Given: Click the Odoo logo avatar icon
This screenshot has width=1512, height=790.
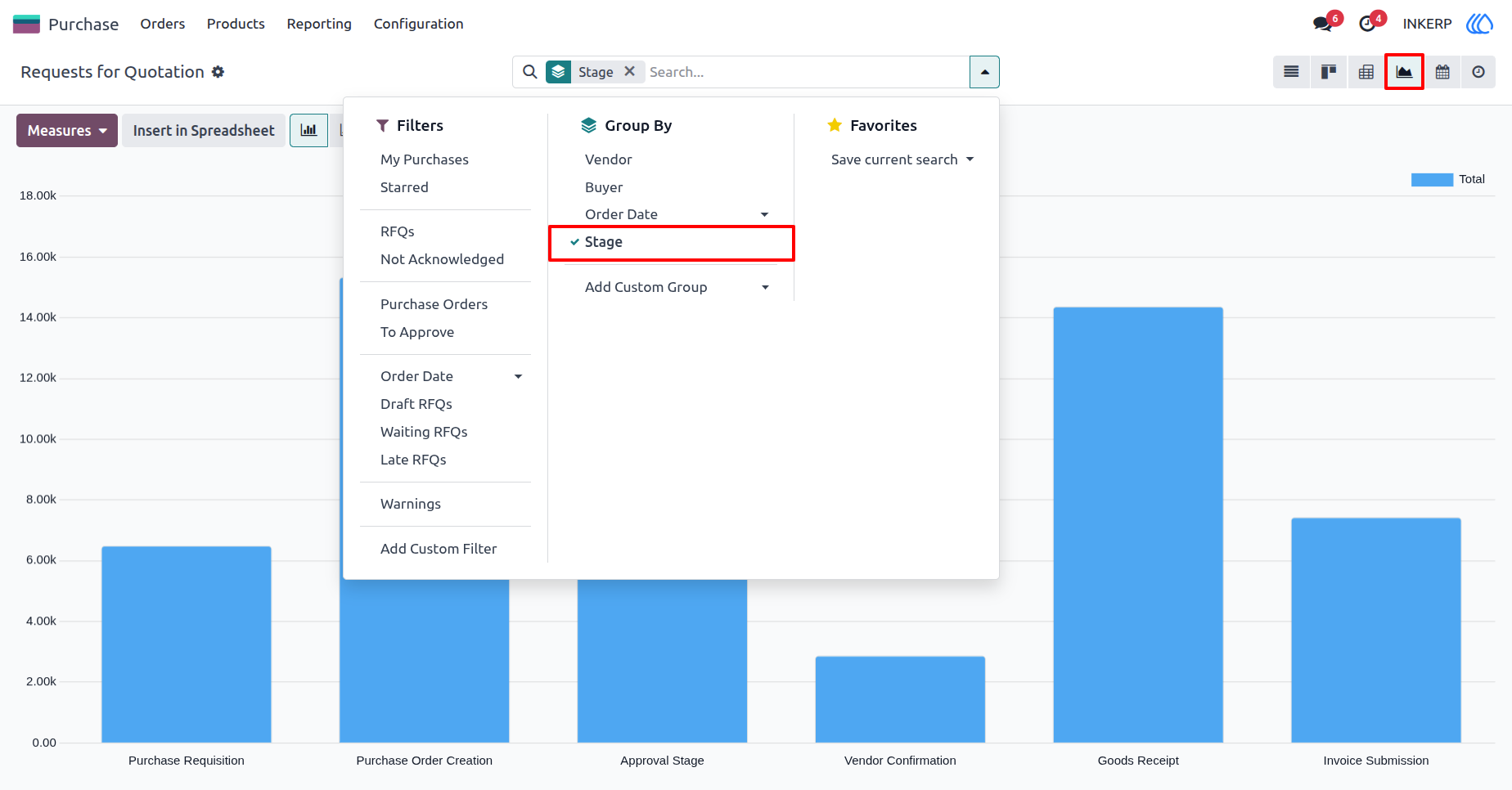Looking at the screenshot, I should (x=1479, y=24).
